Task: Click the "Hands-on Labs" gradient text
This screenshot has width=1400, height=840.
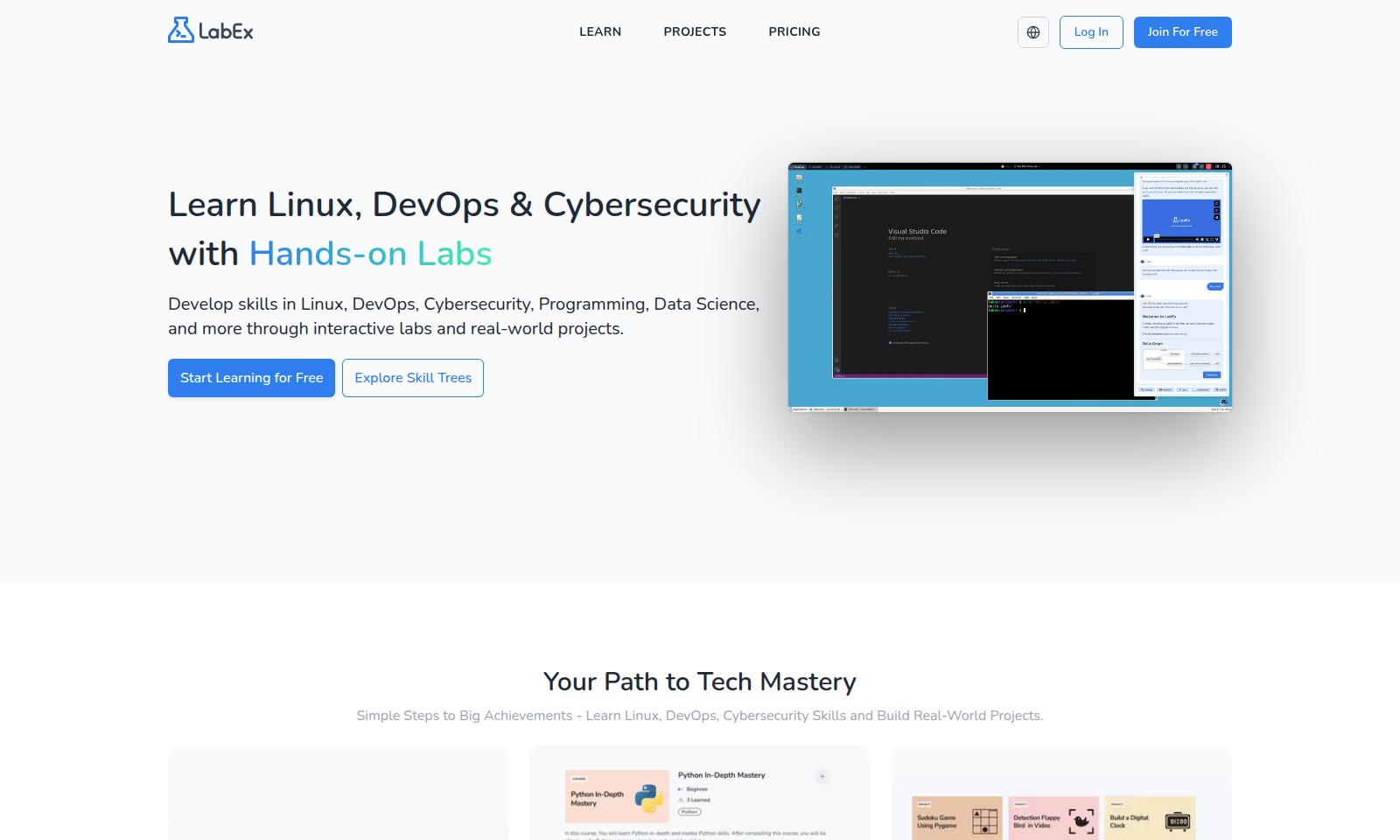Action: (370, 254)
